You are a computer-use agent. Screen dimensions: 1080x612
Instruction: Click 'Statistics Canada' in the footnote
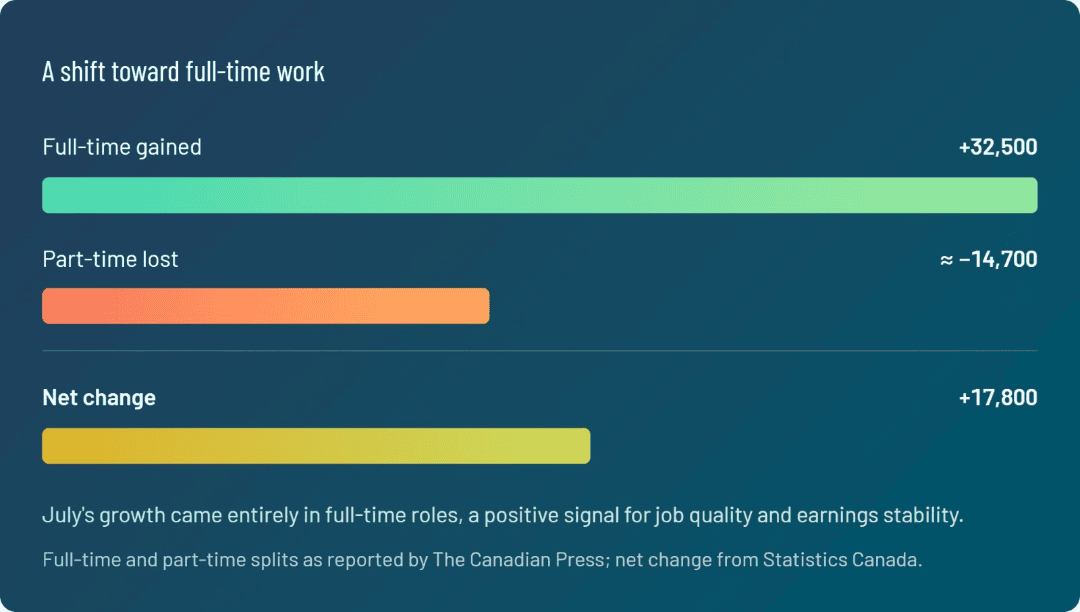pos(842,560)
